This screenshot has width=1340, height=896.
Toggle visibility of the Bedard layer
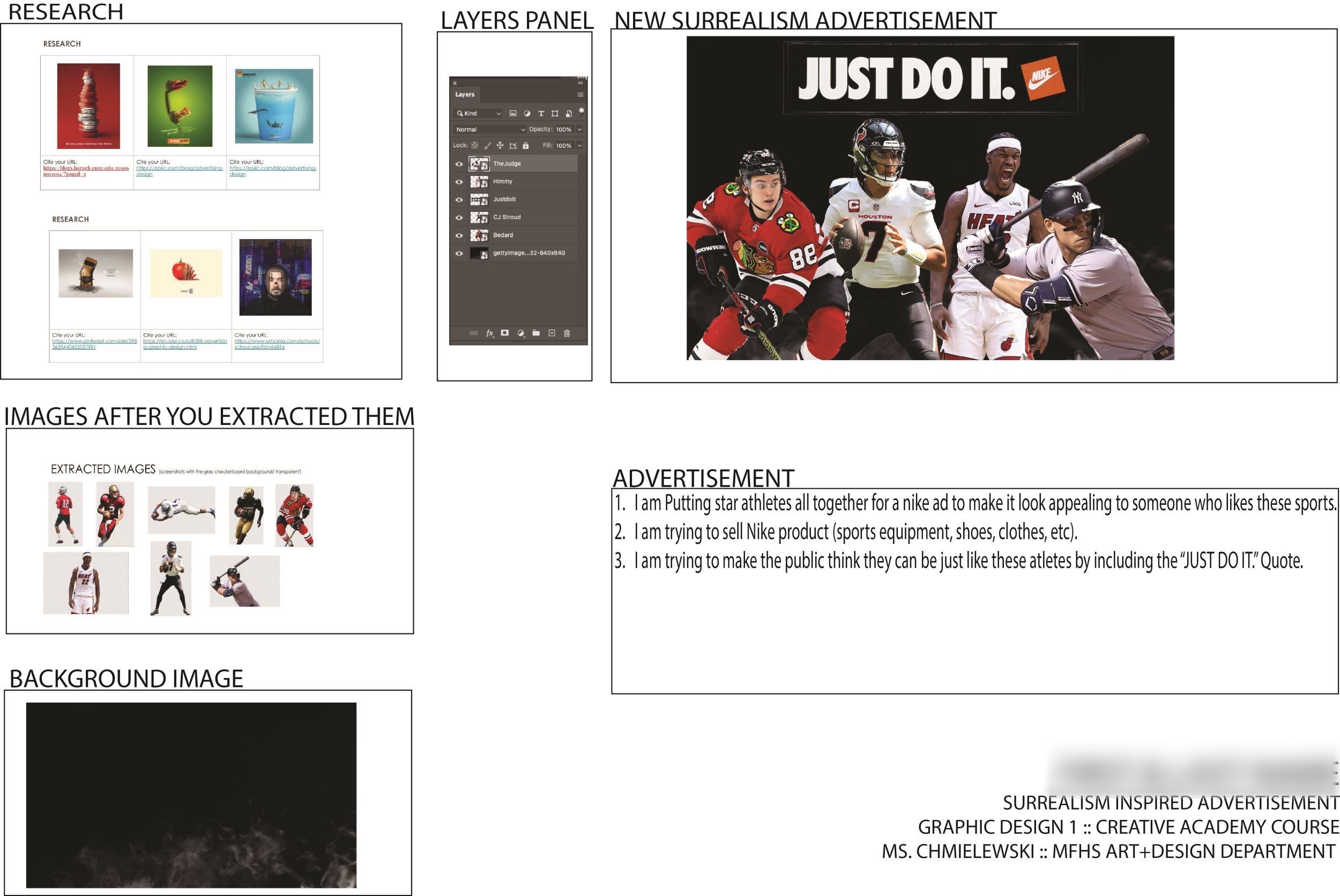[459, 235]
